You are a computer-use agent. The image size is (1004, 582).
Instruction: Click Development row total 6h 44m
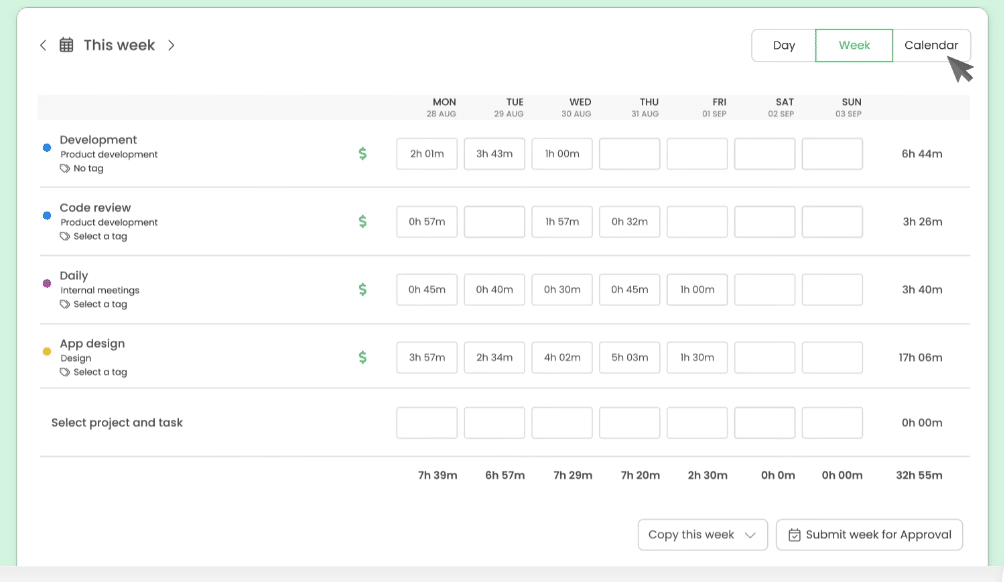point(922,154)
